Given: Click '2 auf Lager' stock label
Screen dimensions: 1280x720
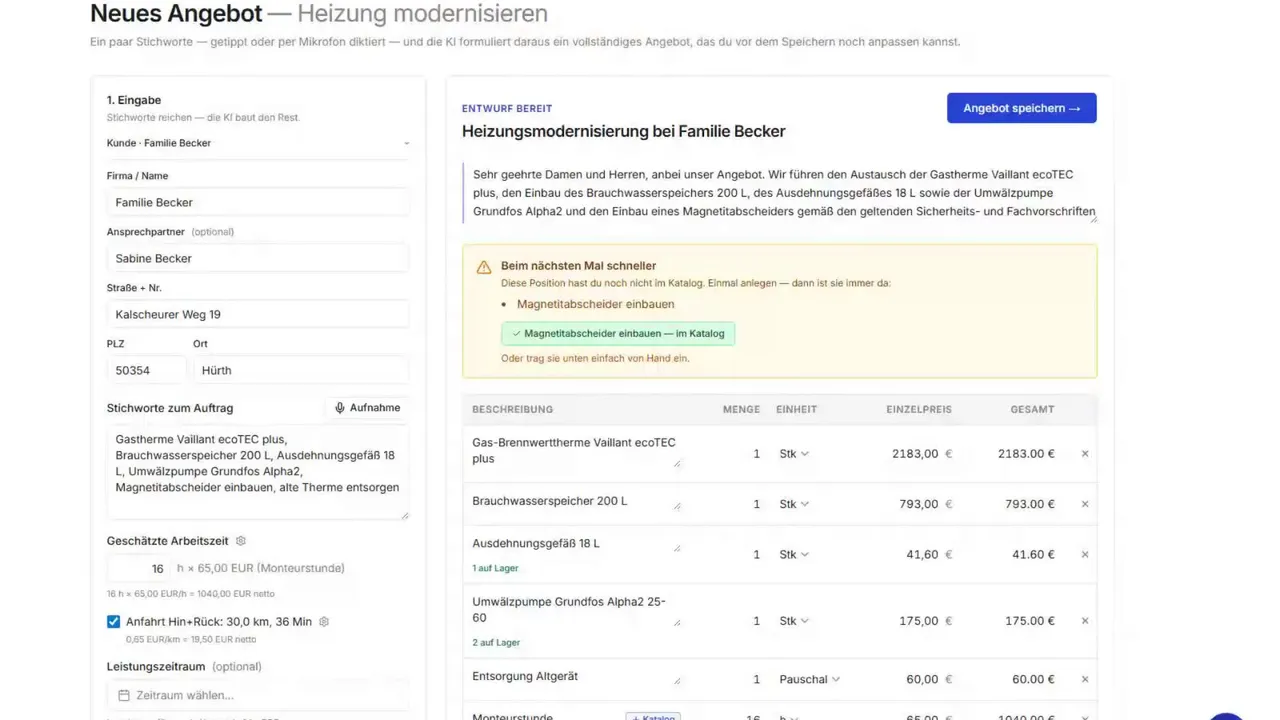Looking at the screenshot, I should click(496, 643).
